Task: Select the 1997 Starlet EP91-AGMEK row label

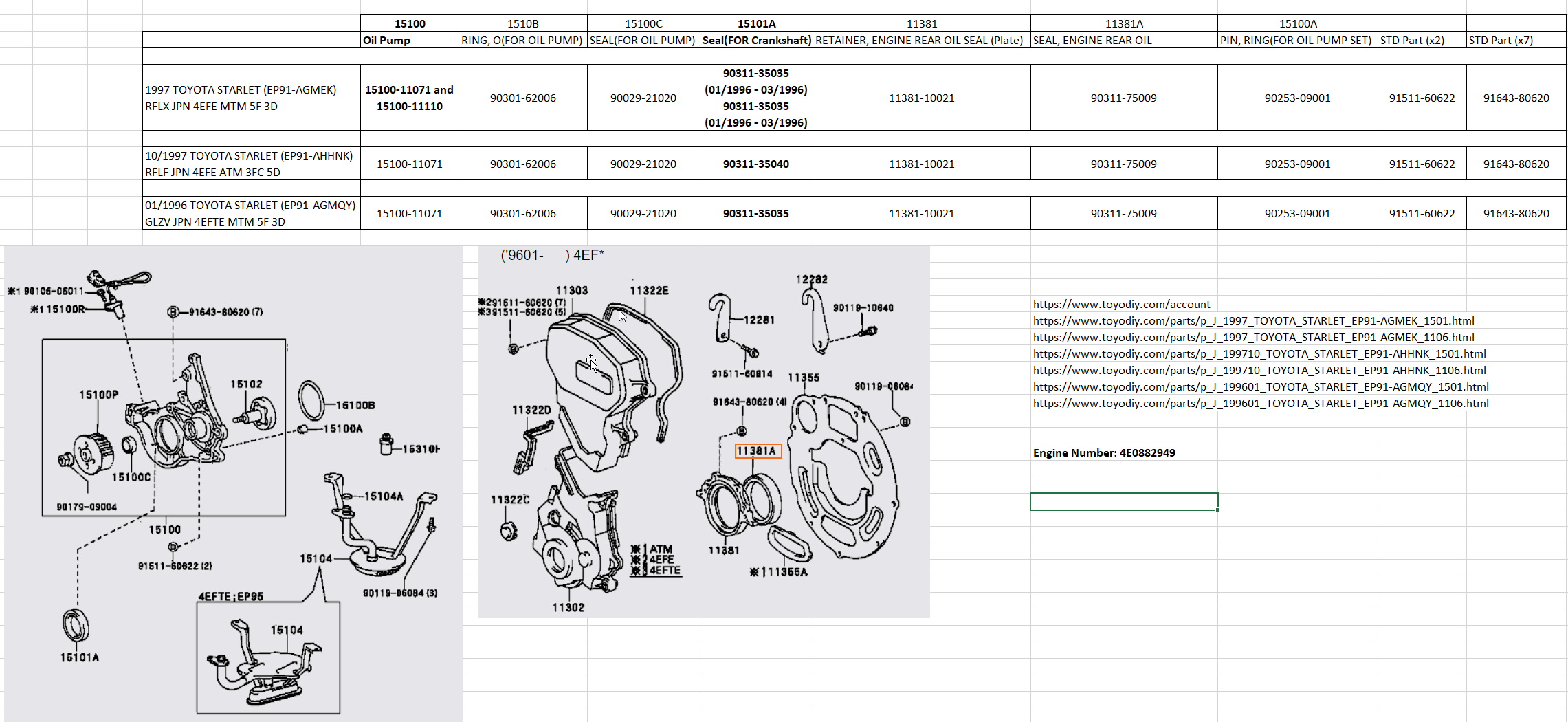Action: [x=252, y=98]
